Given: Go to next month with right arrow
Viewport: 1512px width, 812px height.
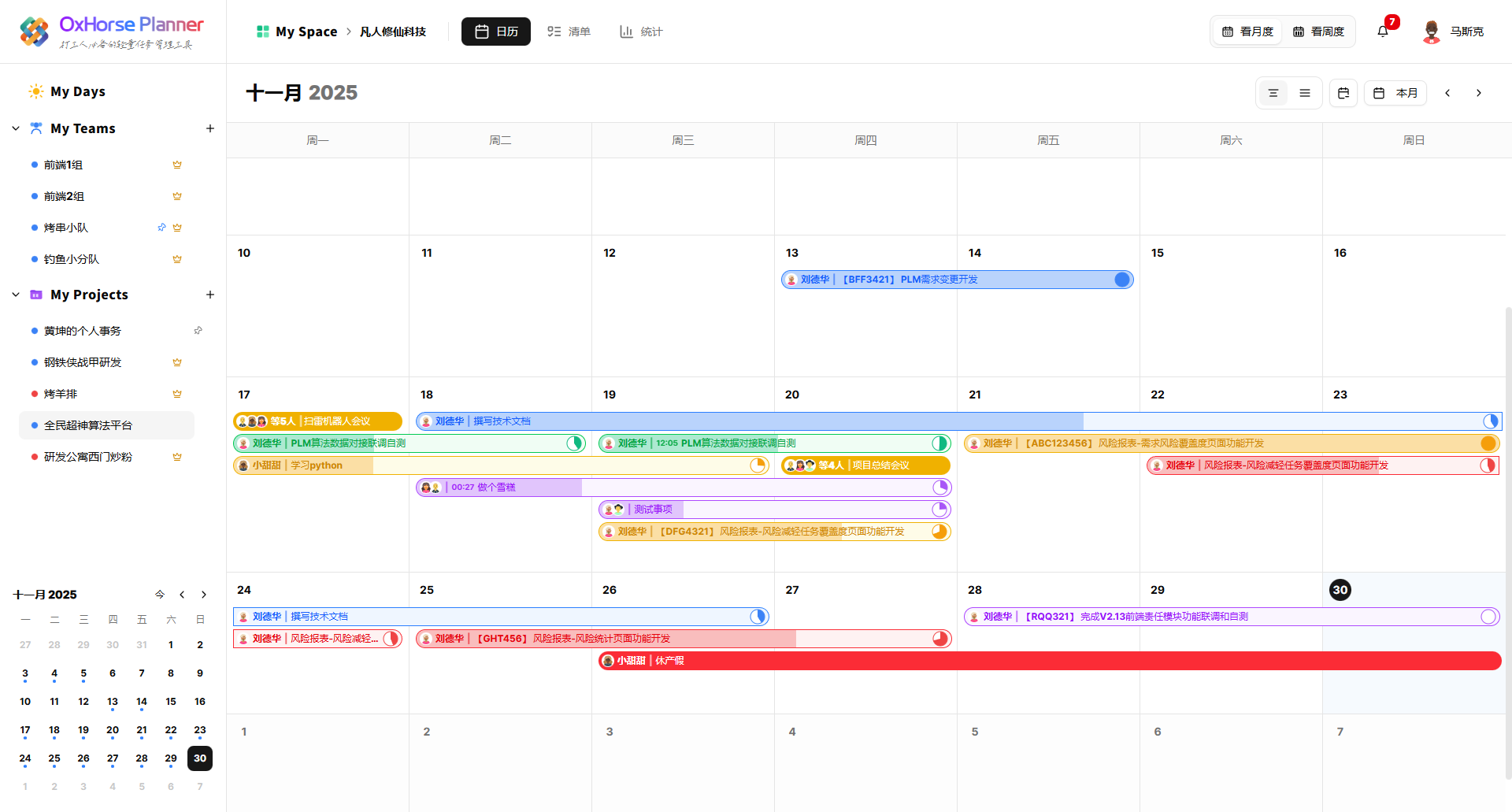Looking at the screenshot, I should [x=1479, y=93].
